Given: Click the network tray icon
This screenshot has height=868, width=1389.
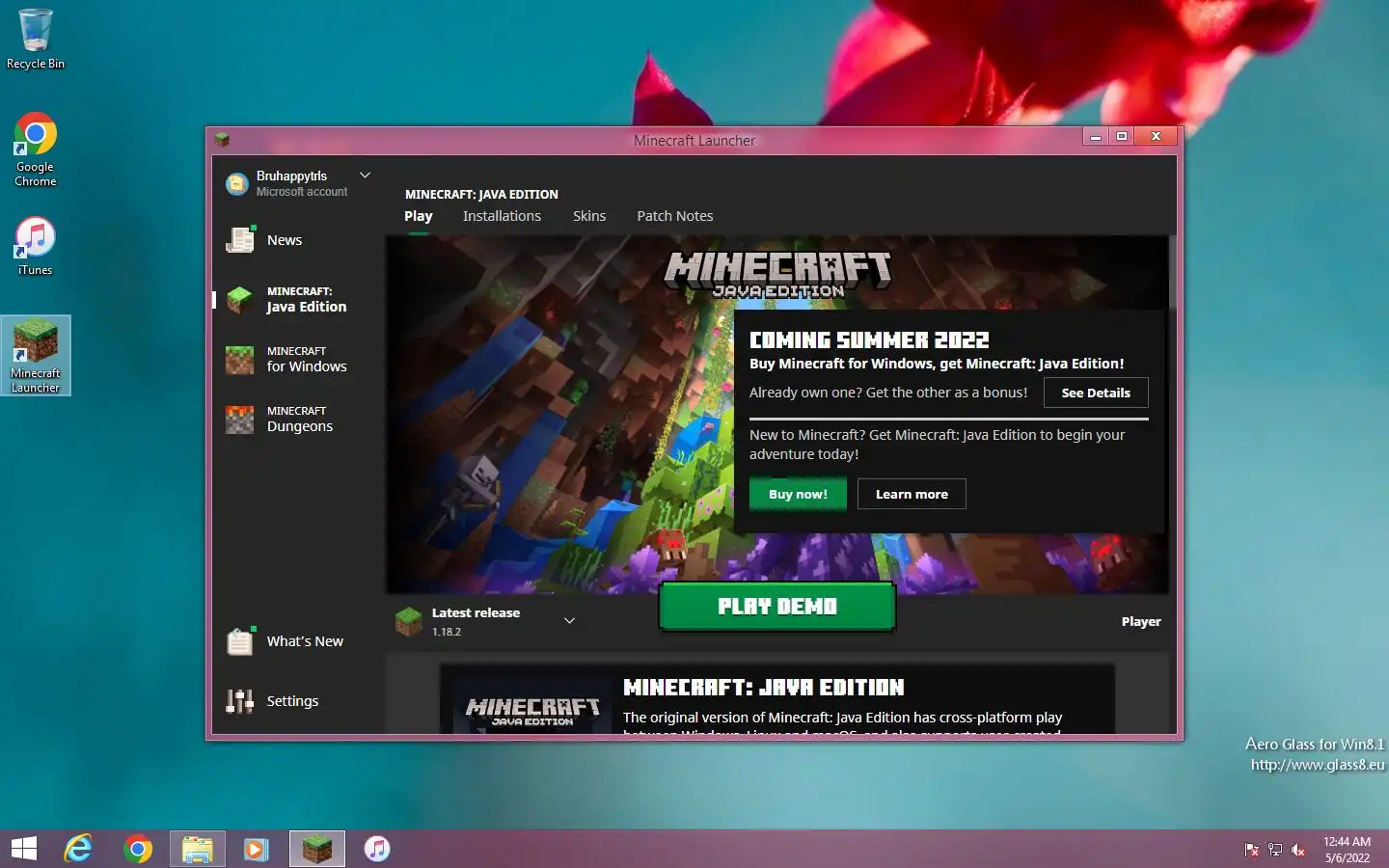Looking at the screenshot, I should coord(1275,850).
